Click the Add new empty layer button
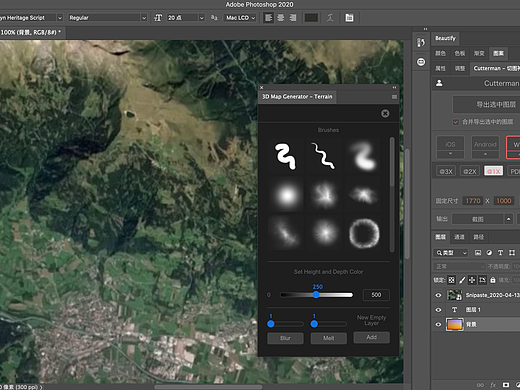 coord(371,337)
